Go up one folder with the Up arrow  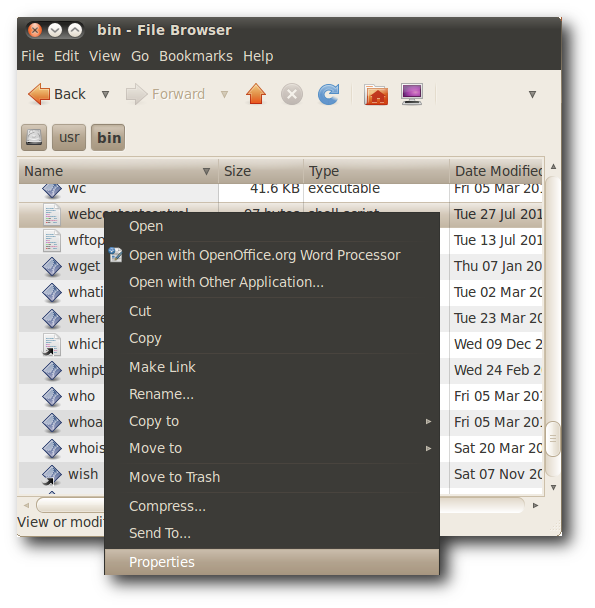(x=256, y=94)
